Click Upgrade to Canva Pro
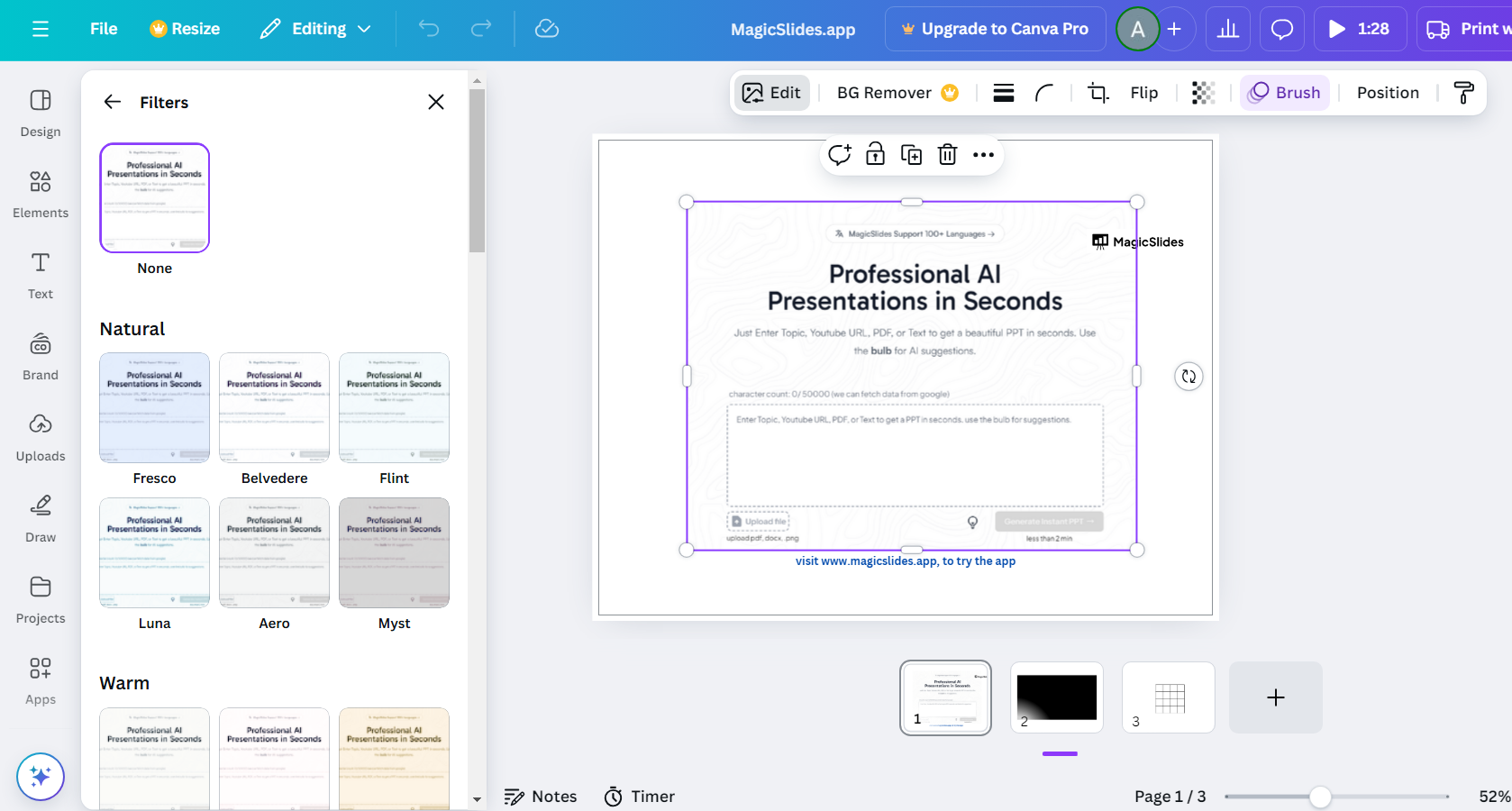 tap(996, 29)
